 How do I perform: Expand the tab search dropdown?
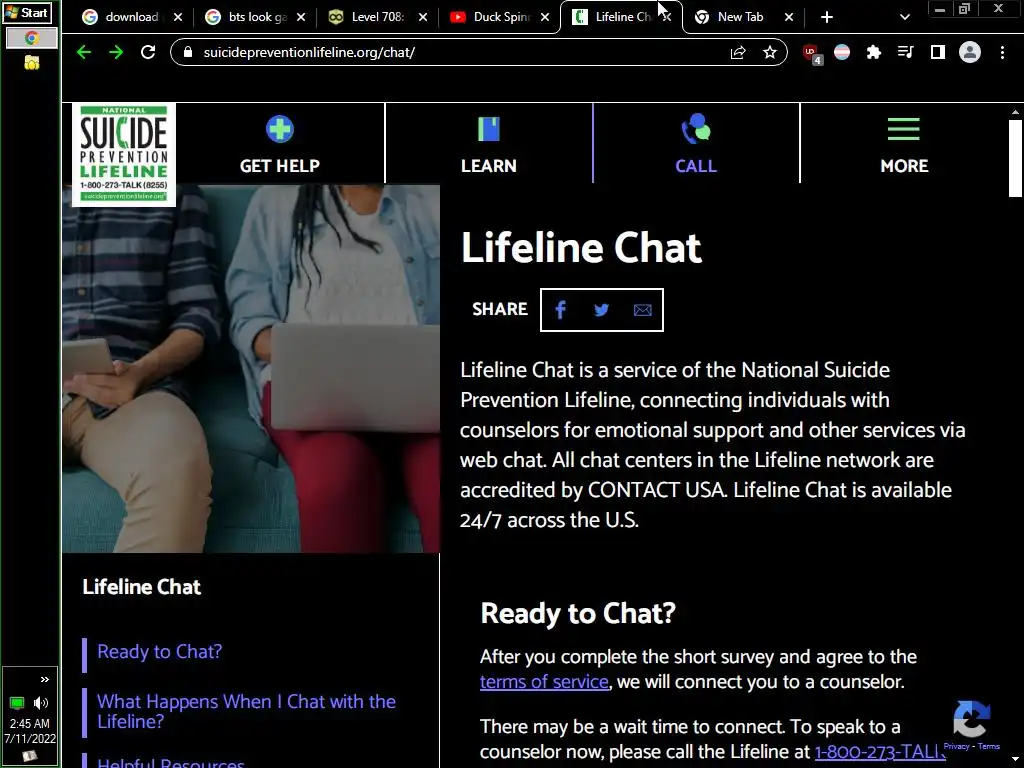pos(904,17)
